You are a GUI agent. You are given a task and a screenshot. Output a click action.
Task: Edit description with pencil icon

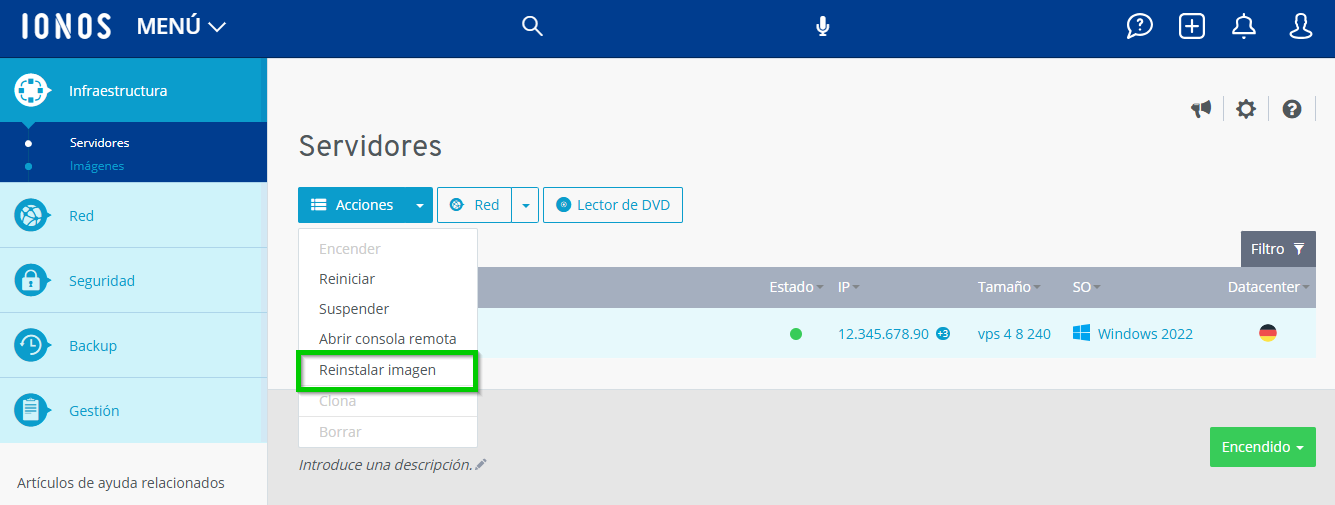(x=481, y=464)
